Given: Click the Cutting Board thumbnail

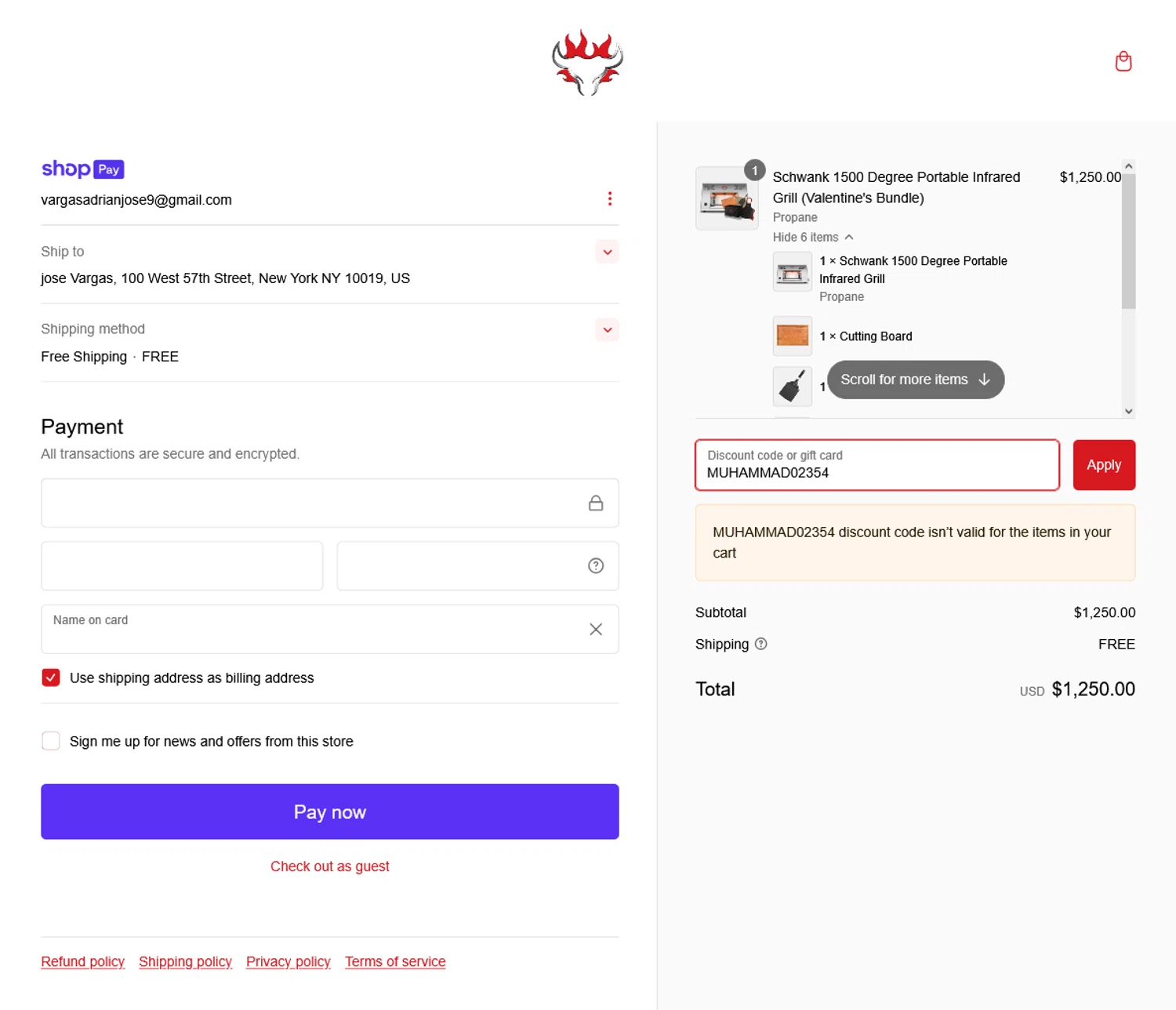Looking at the screenshot, I should [x=792, y=336].
